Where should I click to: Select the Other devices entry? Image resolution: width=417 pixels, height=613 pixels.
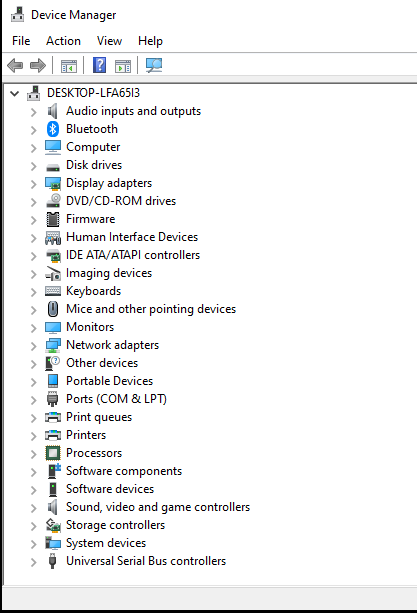pos(102,363)
